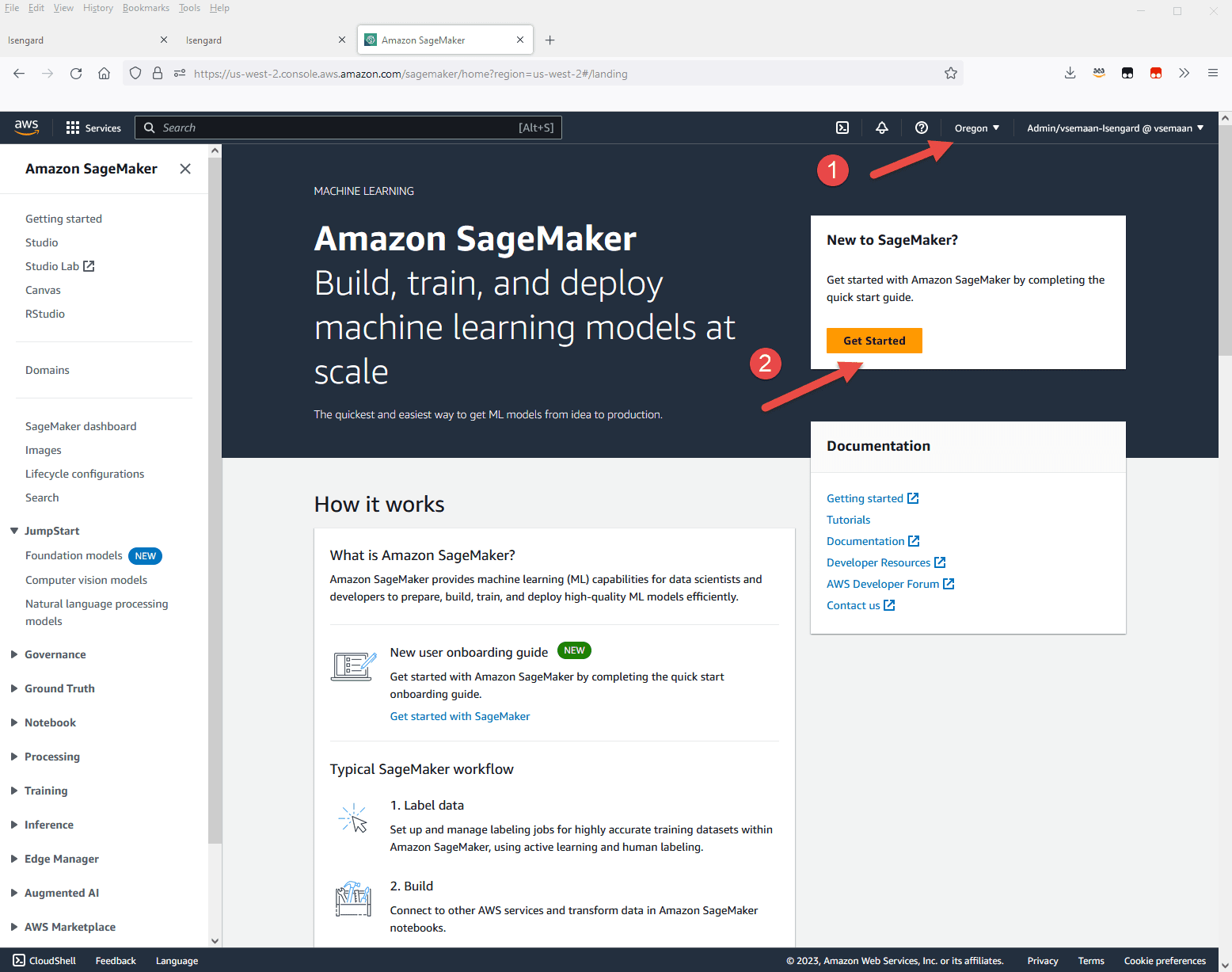Click the browser home icon
1232x972 pixels.
pos(104,74)
